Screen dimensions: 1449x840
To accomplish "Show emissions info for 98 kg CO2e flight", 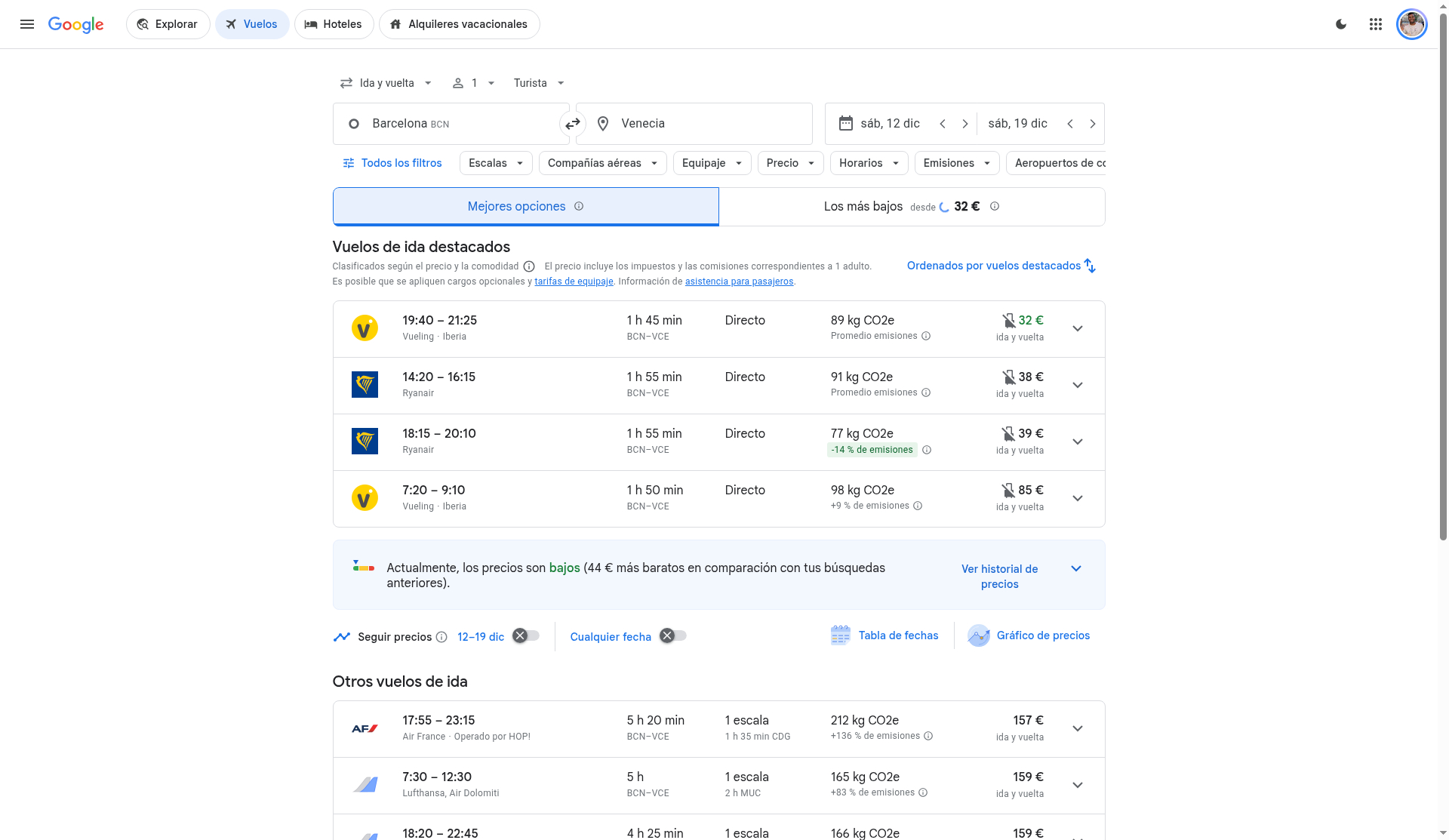I will coord(918,506).
